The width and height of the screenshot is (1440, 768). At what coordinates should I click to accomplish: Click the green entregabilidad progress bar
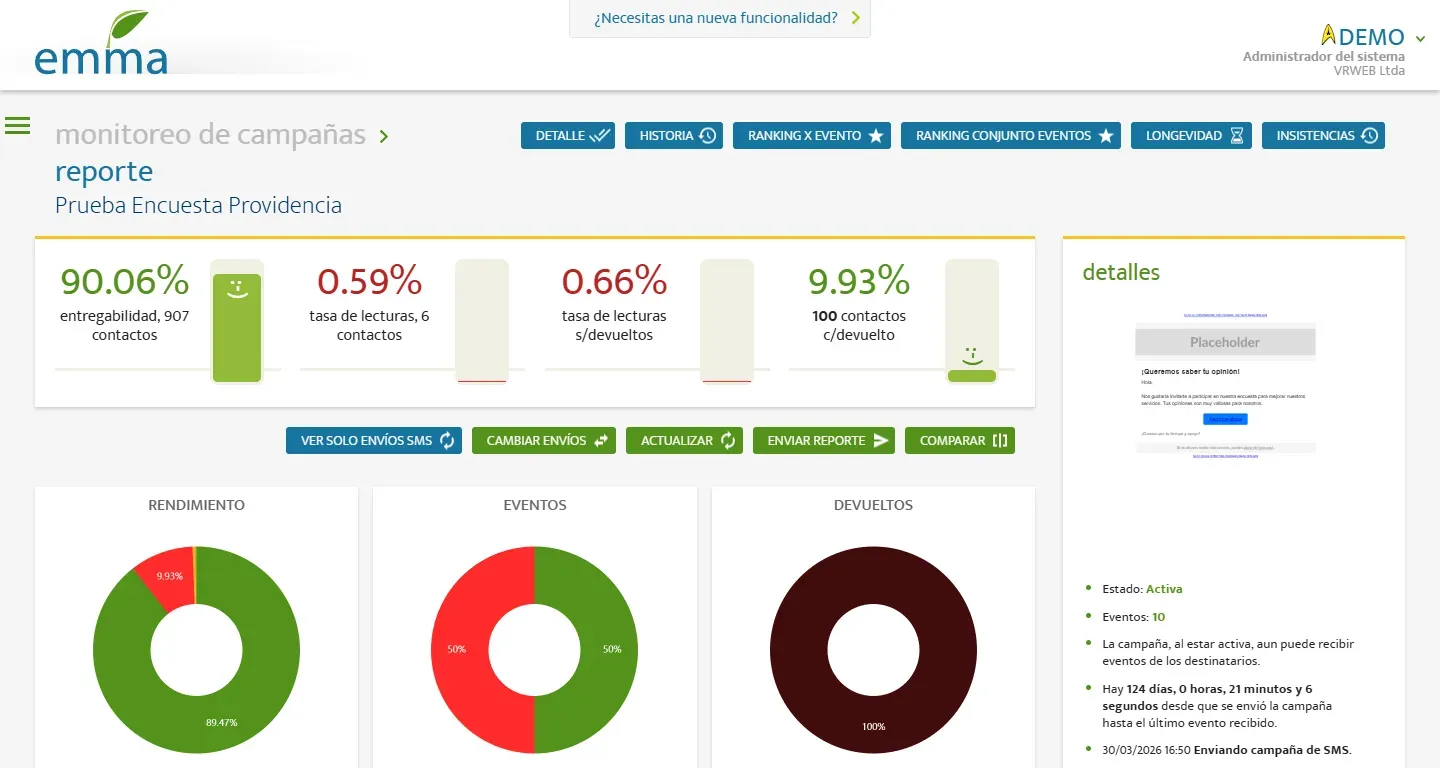click(237, 328)
